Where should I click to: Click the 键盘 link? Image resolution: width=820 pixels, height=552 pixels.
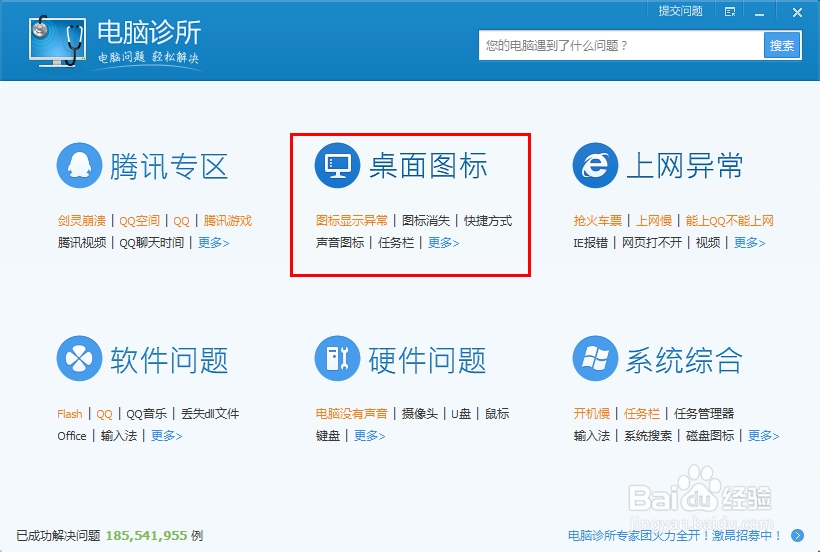pos(328,435)
